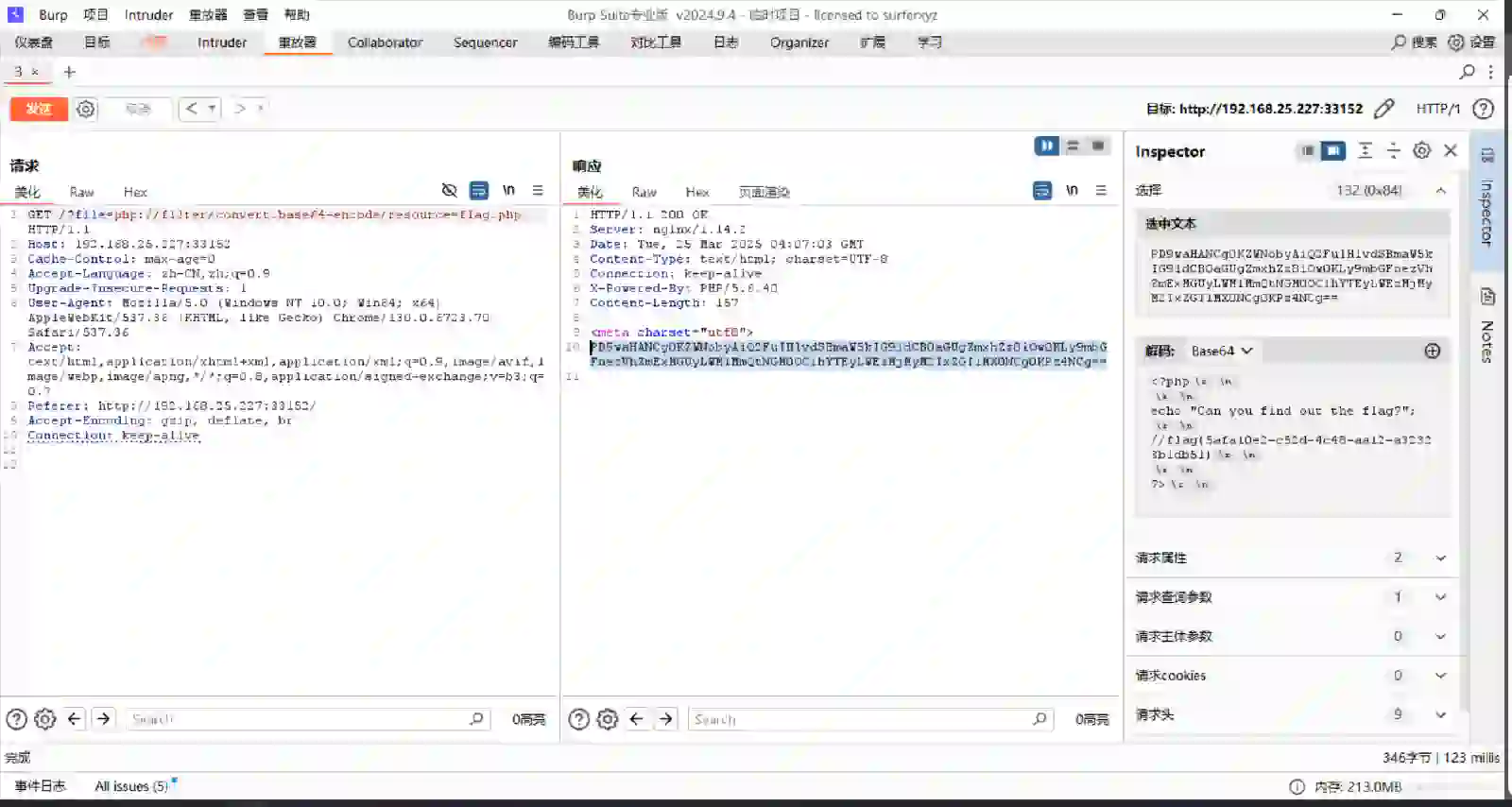Image resolution: width=1512 pixels, height=807 pixels.
Task: Expand the request cookies section
Action: point(1440,676)
